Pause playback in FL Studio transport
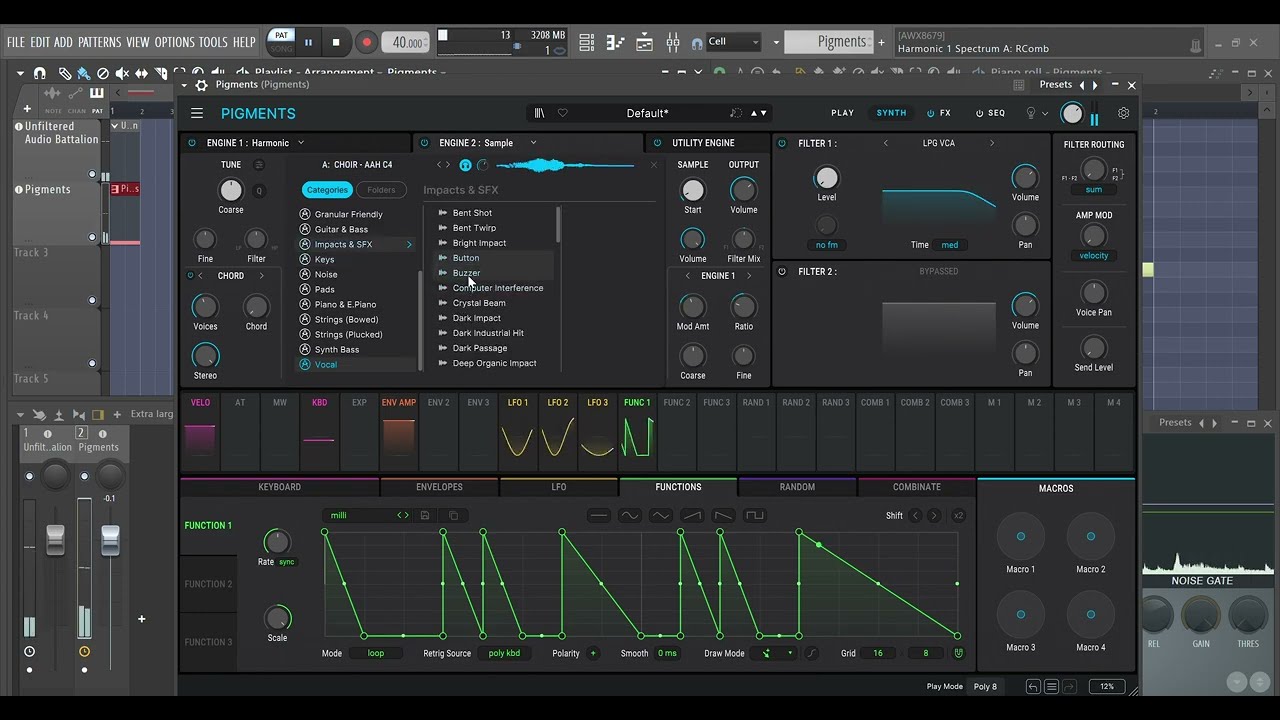 point(308,42)
